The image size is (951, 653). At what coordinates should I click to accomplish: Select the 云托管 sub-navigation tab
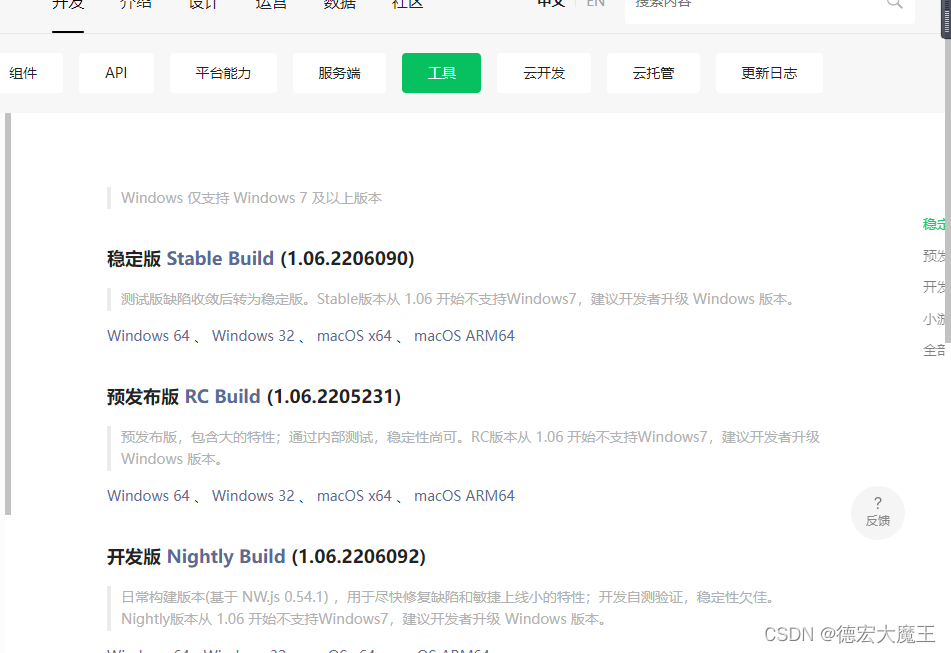[x=653, y=73]
